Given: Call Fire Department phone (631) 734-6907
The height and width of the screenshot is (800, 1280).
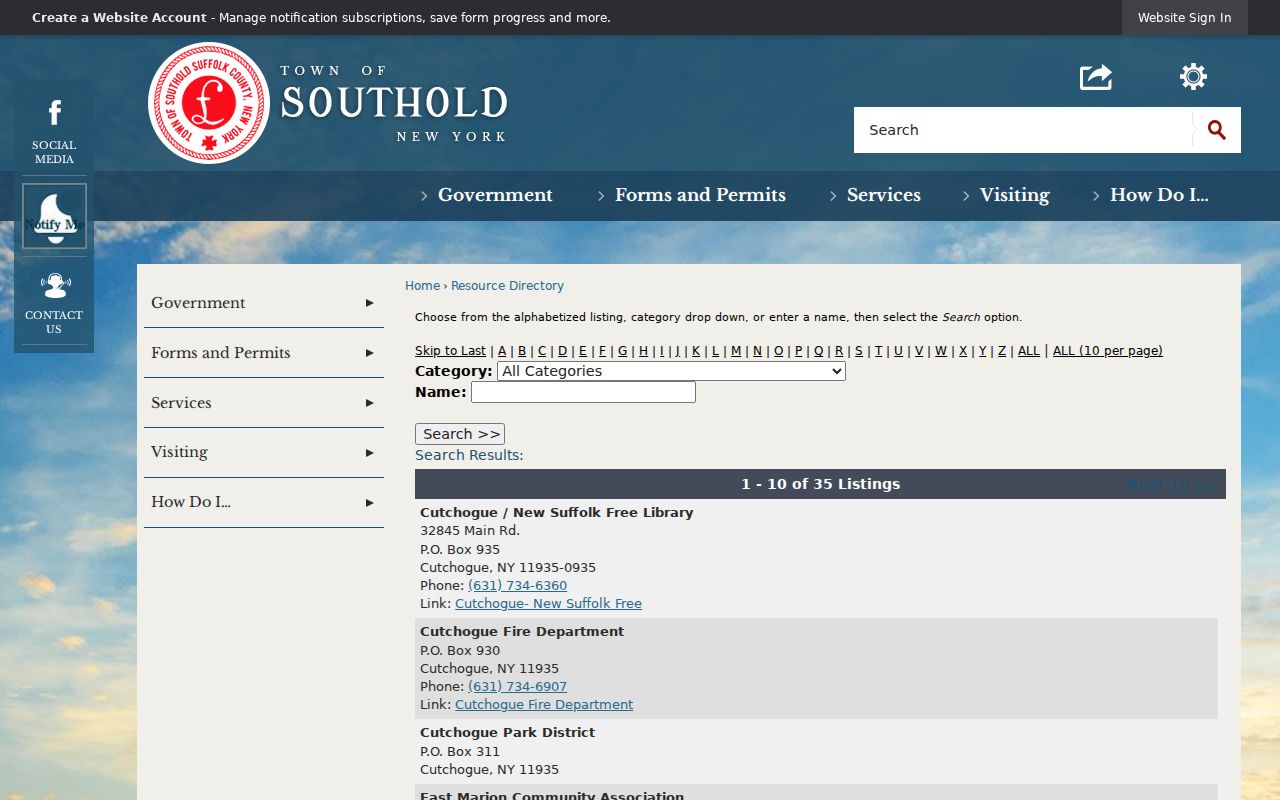Looking at the screenshot, I should coord(517,687).
